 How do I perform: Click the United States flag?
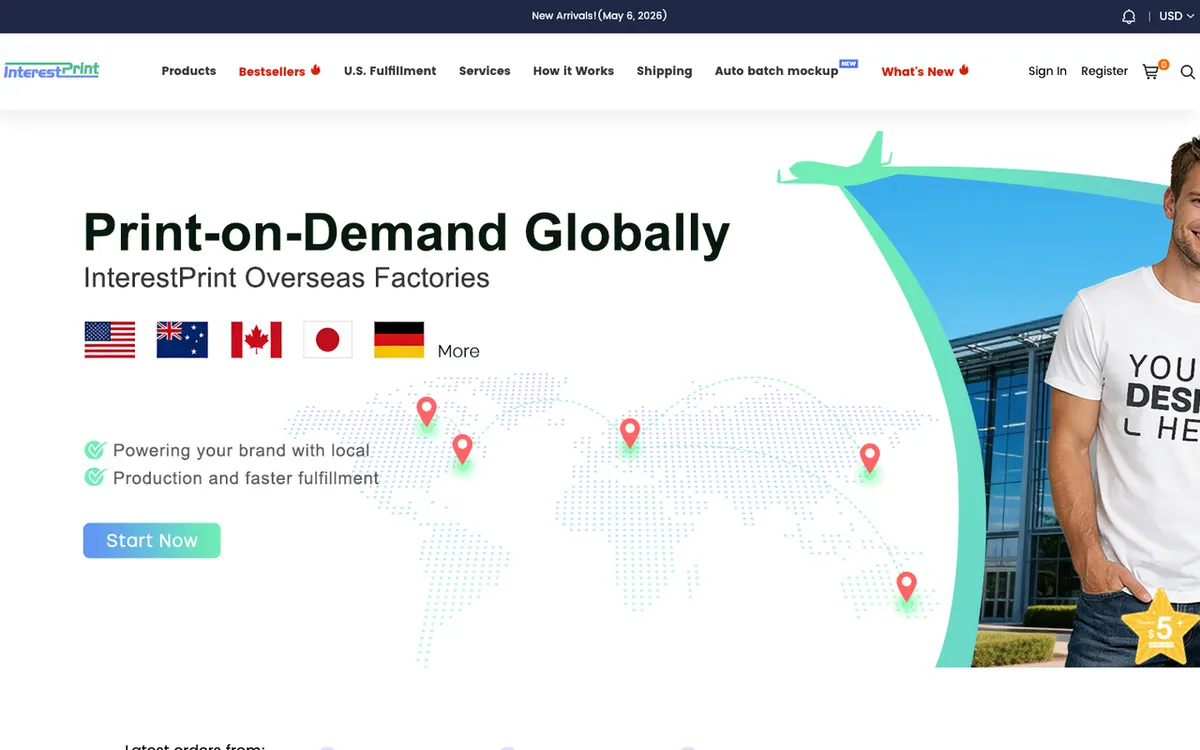click(109, 340)
